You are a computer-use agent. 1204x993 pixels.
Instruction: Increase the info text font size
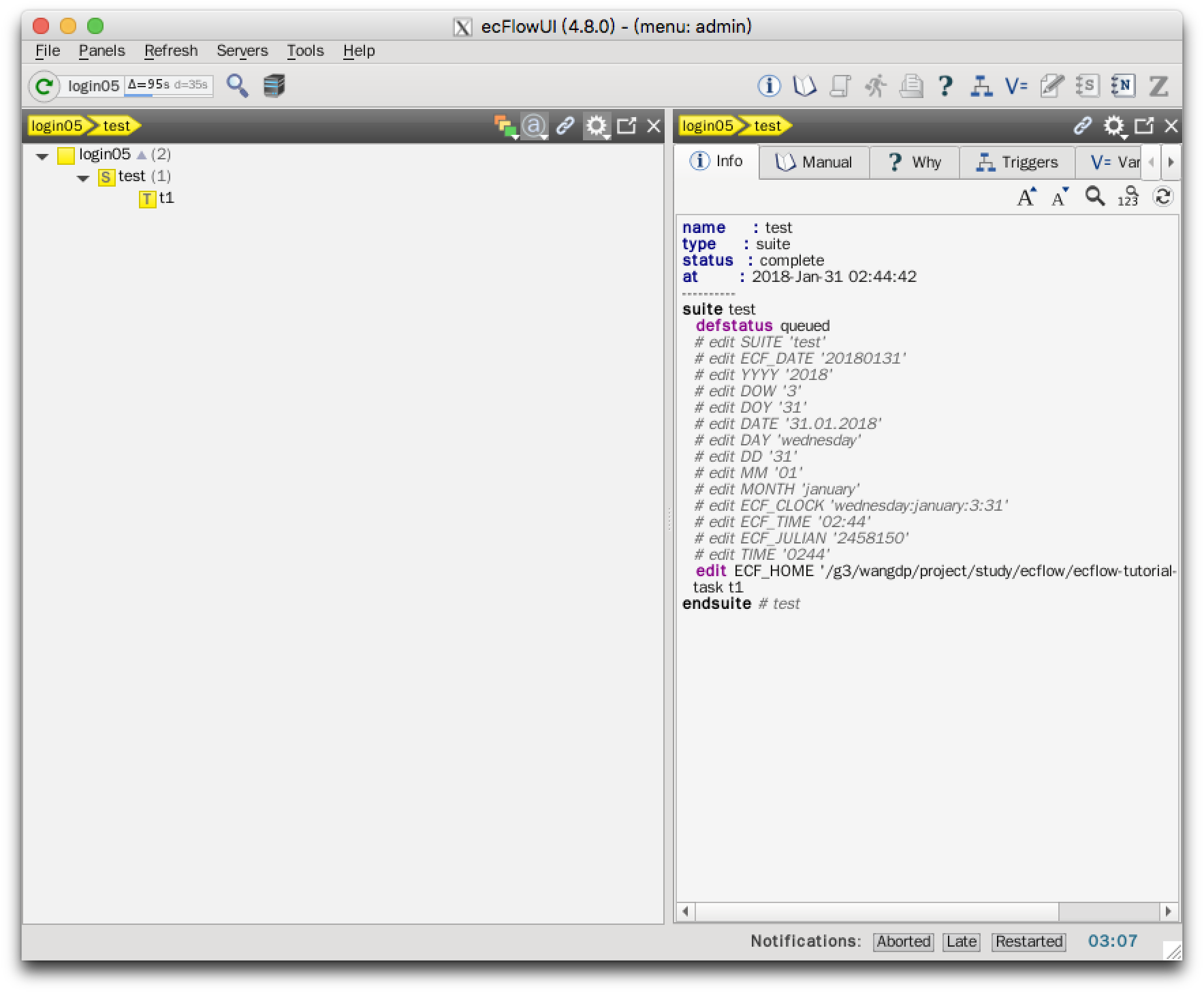click(1026, 197)
